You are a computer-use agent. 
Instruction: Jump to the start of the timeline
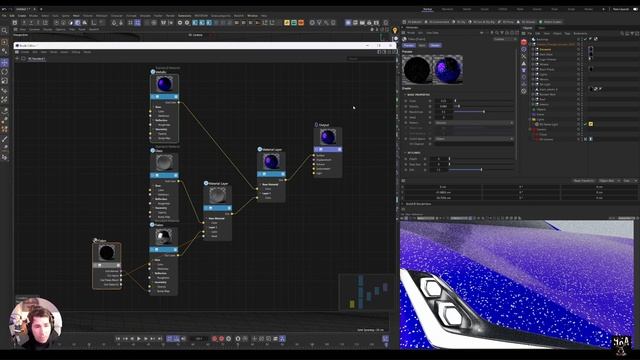pos(118,339)
